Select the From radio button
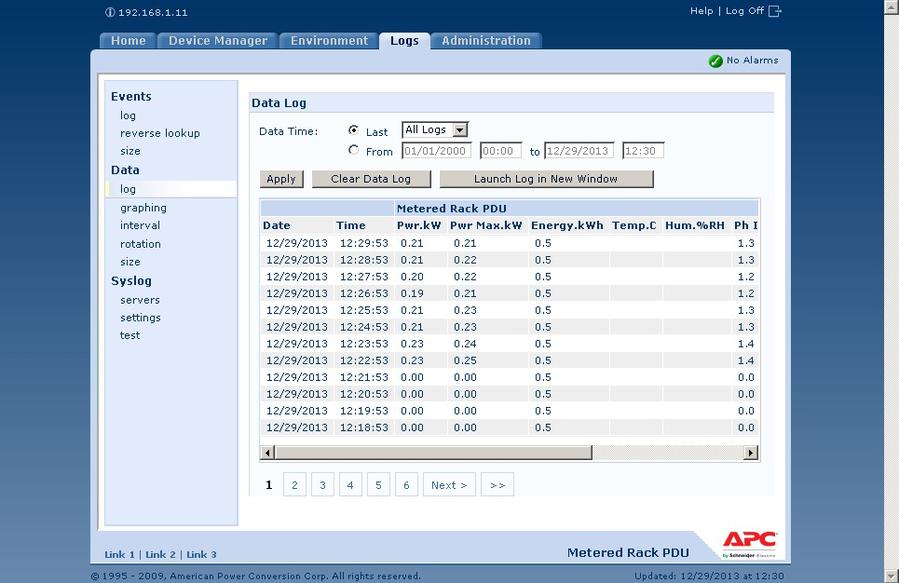The image size is (899, 583). pos(353,151)
